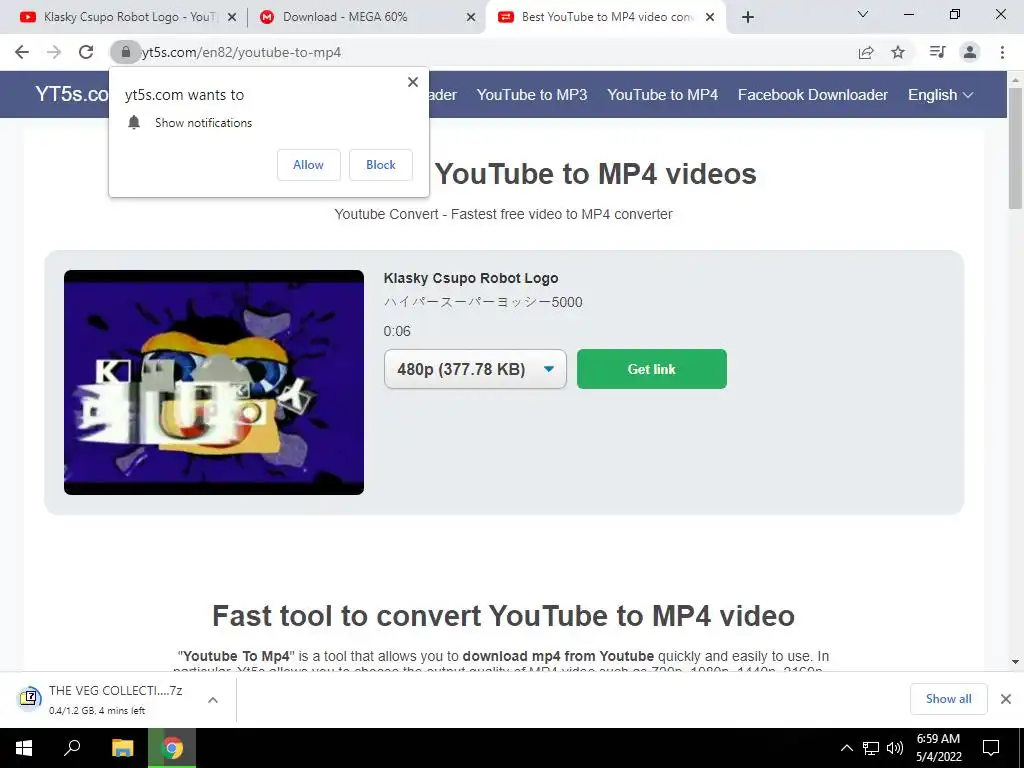Open YouTube to MP4 nav link
This screenshot has width=1024, height=768.
point(662,95)
